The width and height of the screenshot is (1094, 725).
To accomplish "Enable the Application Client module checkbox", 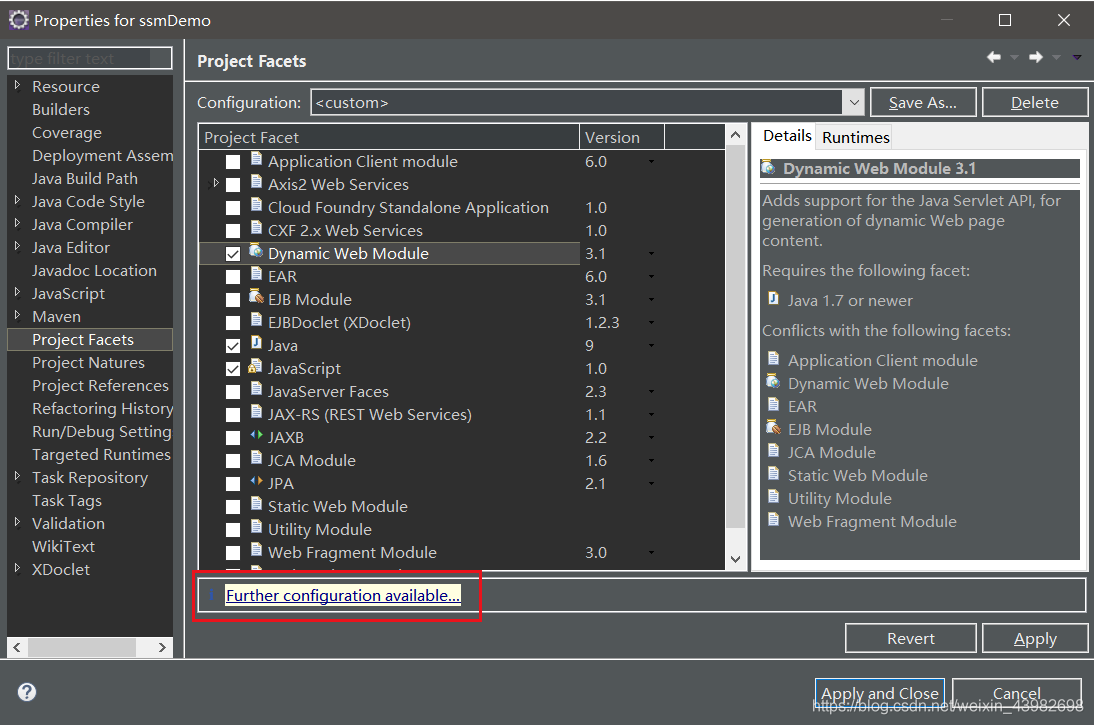I will coord(233,162).
